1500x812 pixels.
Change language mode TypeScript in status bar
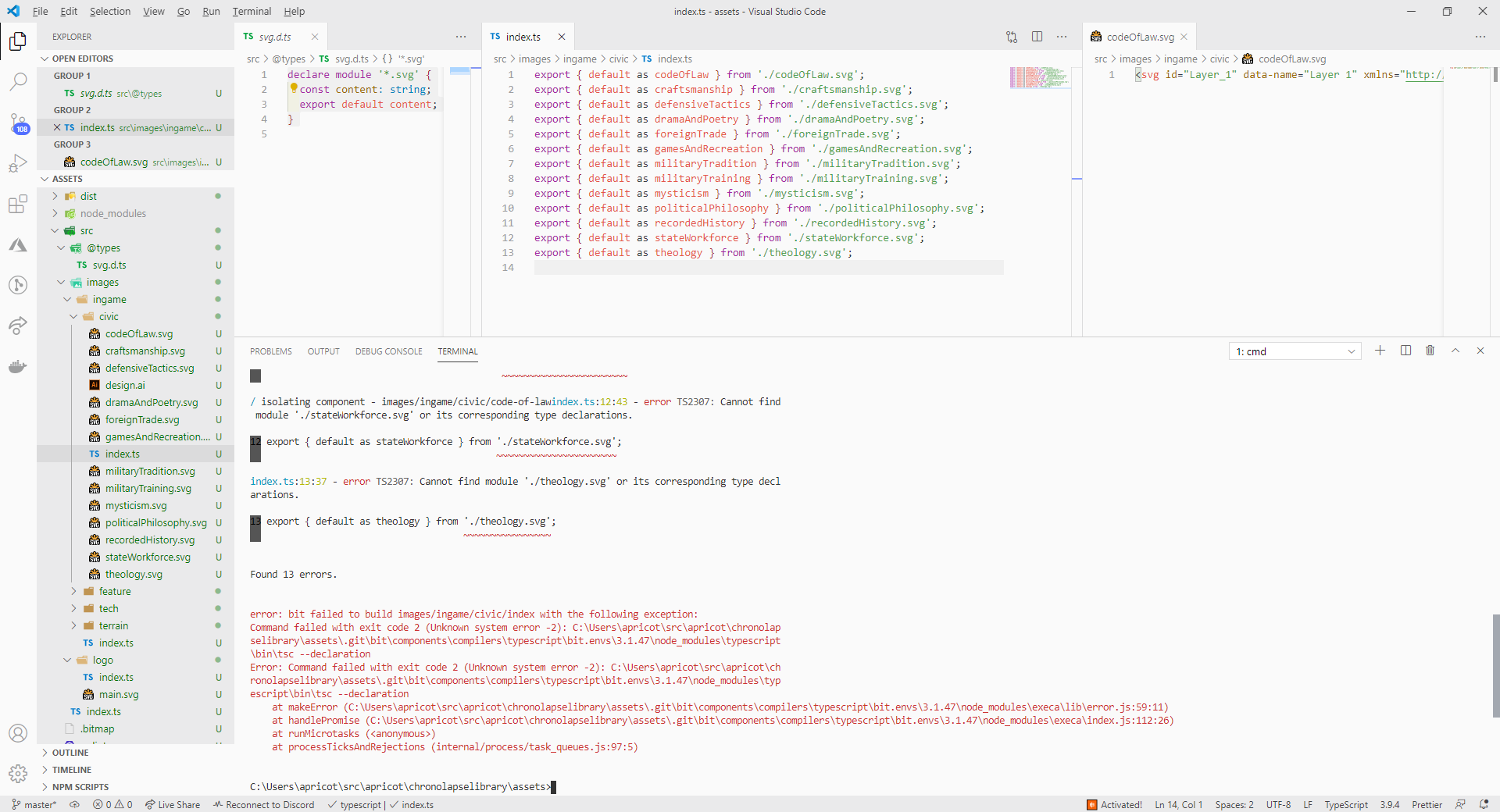click(1345, 804)
